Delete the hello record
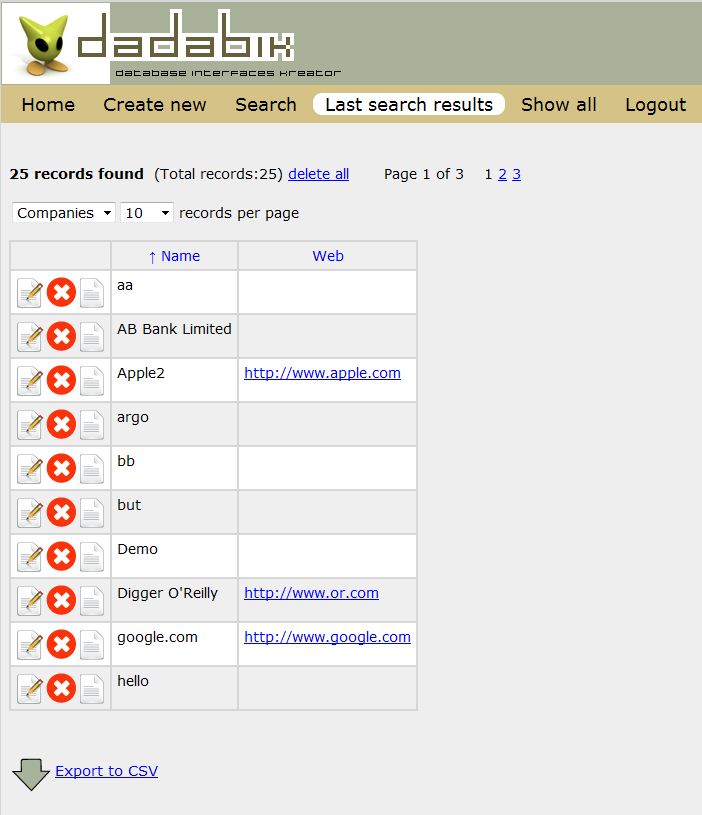This screenshot has height=815, width=702. point(61,688)
